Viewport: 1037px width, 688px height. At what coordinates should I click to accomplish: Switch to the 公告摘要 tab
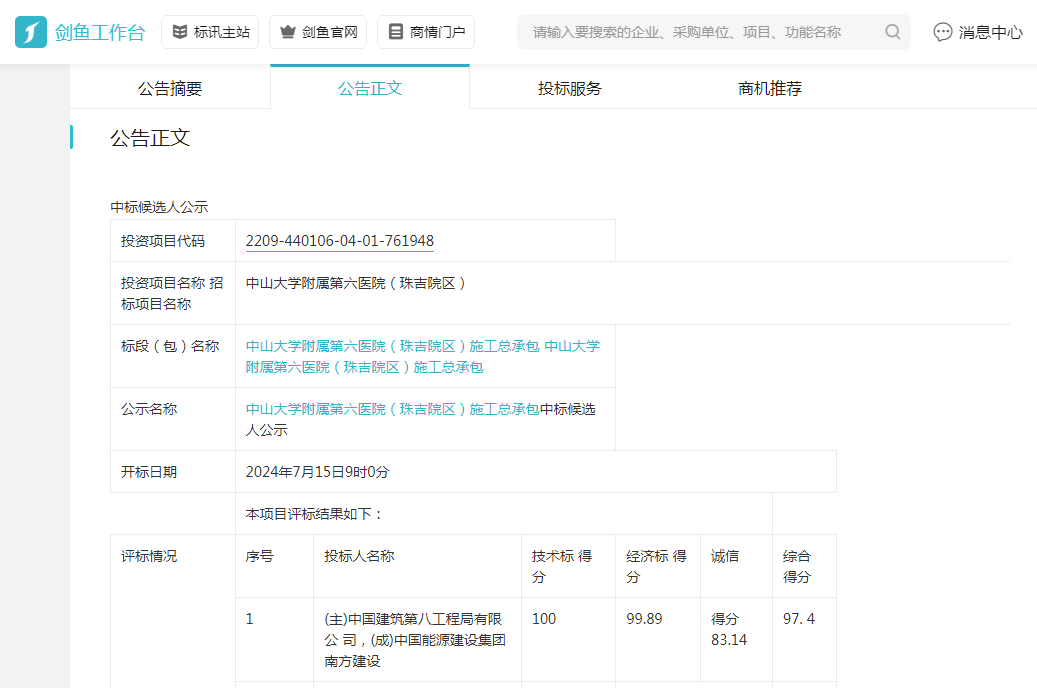pos(170,88)
